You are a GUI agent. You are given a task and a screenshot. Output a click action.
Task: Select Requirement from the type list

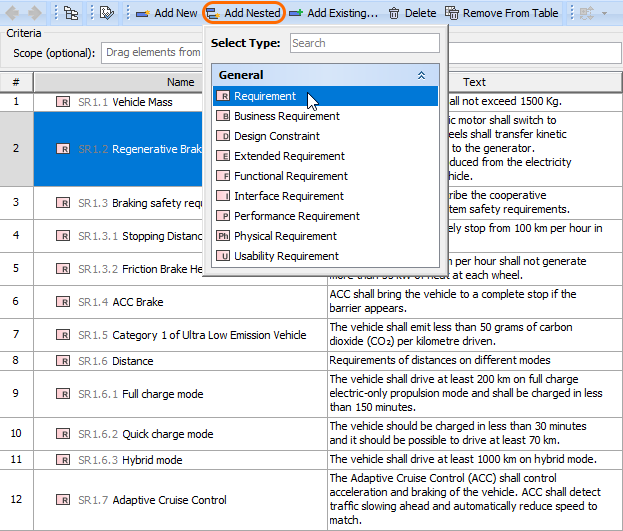[x=265, y=96]
